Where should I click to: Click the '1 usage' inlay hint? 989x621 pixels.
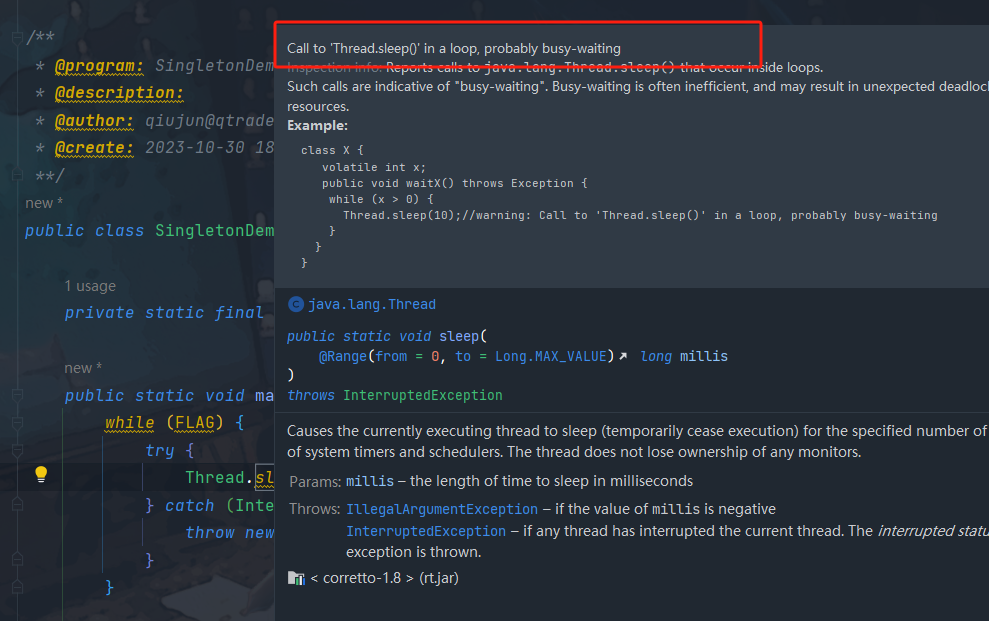pyautogui.click(x=90, y=286)
